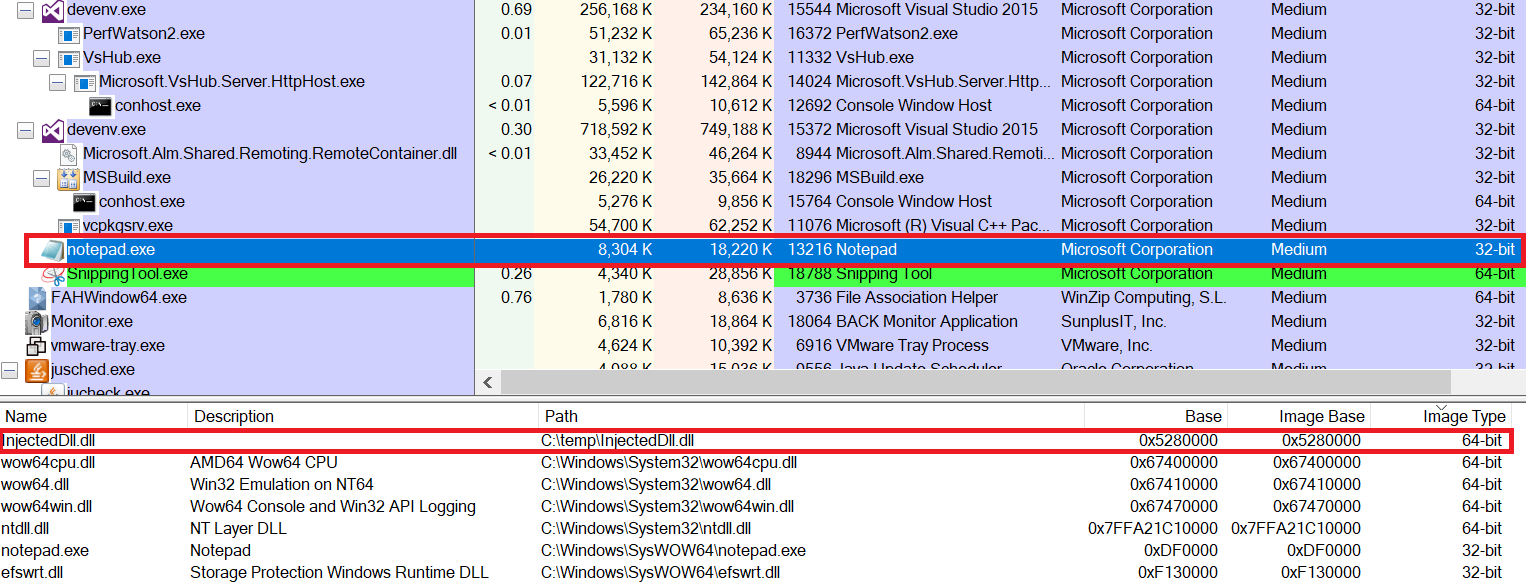Click the jusched.exe Java icon
Image resolution: width=1526 pixels, height=585 pixels.
37,370
